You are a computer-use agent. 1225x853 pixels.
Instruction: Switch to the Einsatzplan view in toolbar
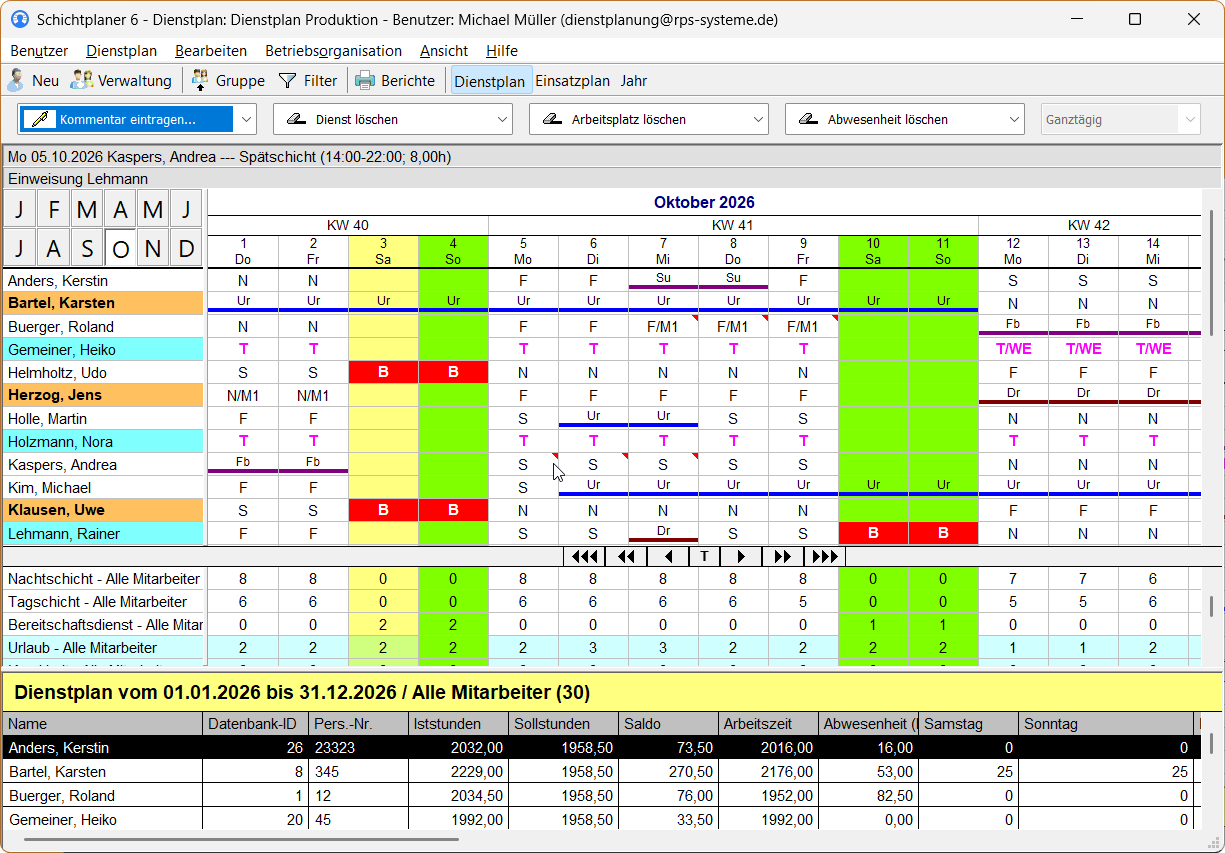coord(573,81)
